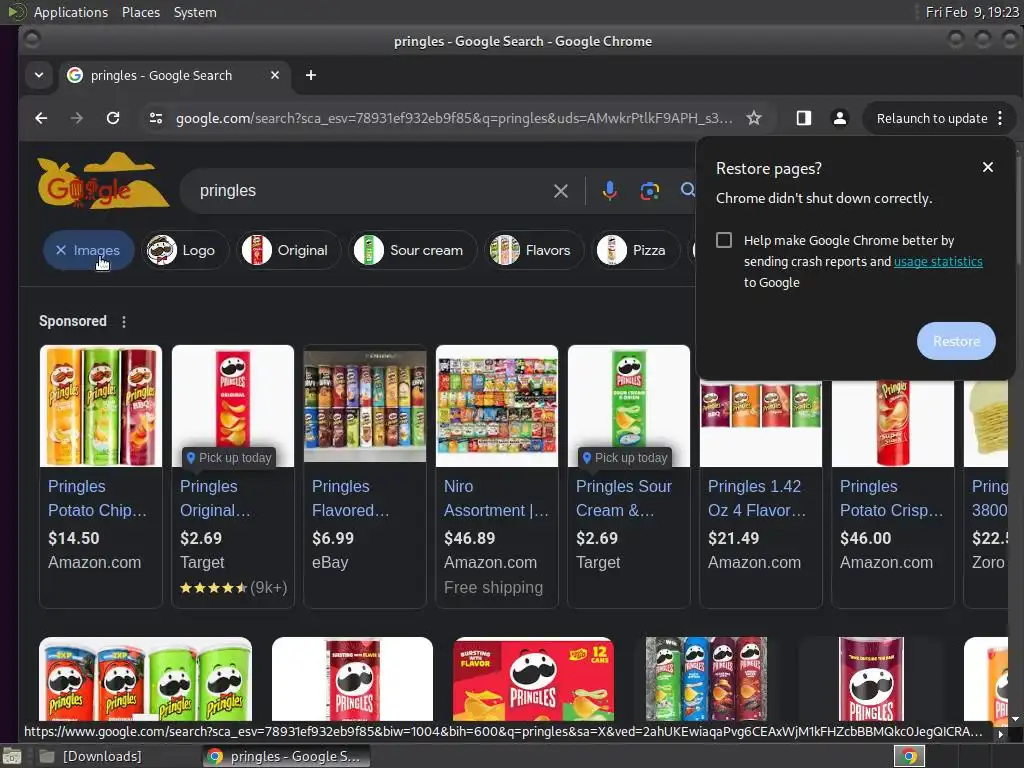Image resolution: width=1024 pixels, height=768 pixels.
Task: Switch to Downloads window in taskbar
Action: point(91,756)
